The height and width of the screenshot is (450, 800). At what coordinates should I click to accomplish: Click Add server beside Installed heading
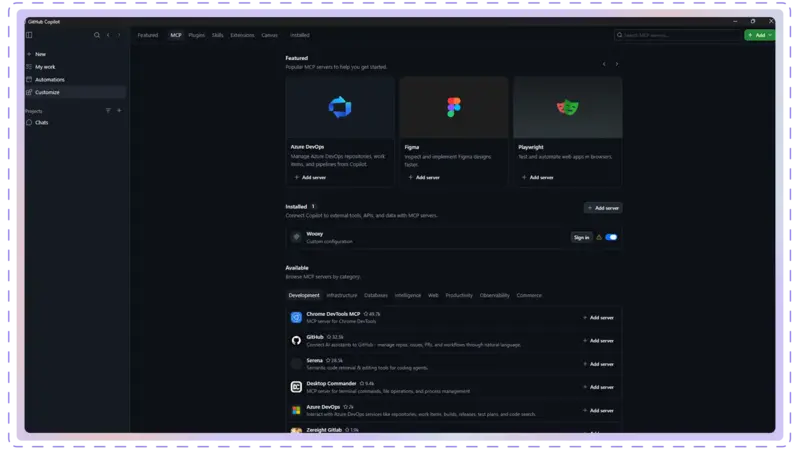603,208
